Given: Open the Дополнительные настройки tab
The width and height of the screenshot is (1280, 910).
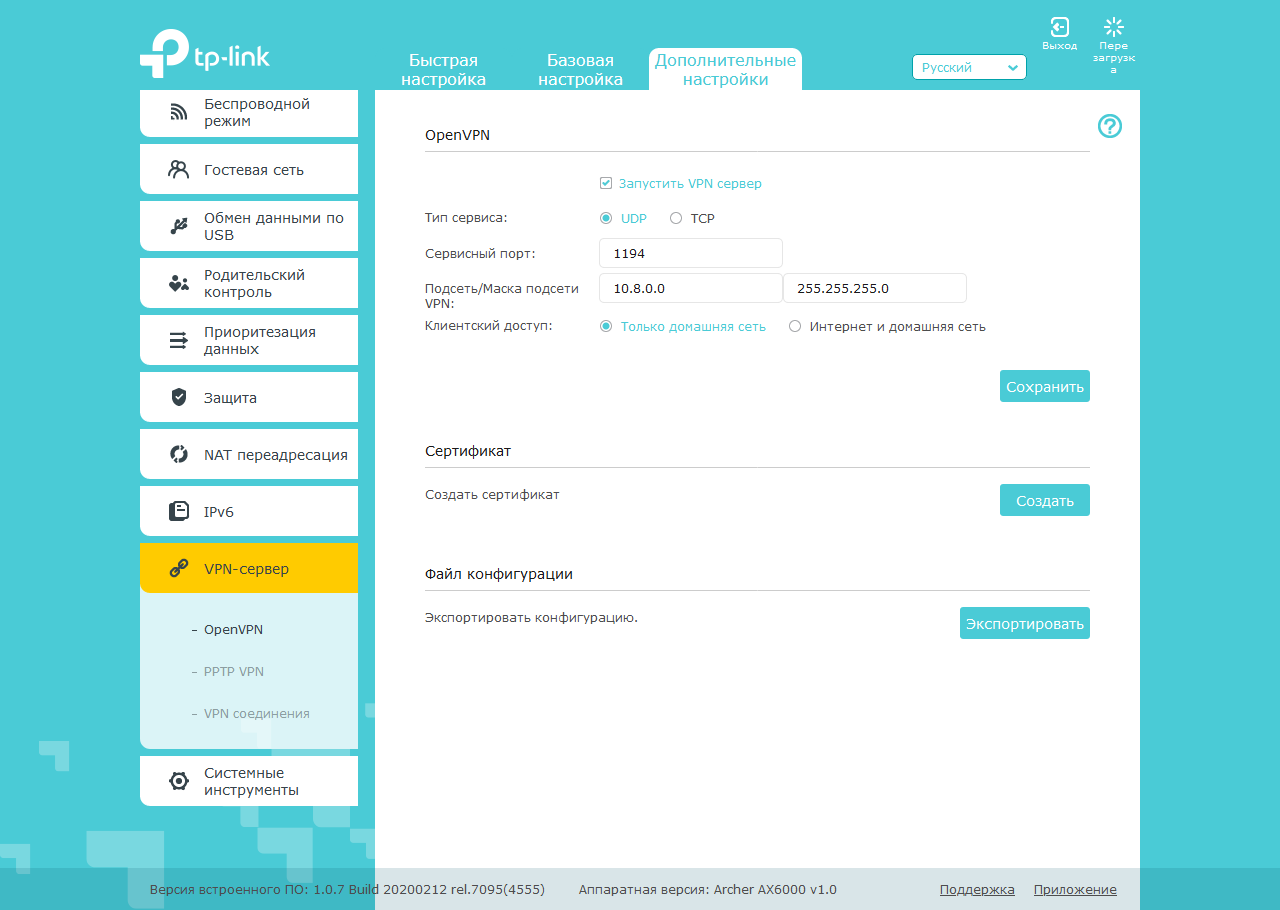Looking at the screenshot, I should pyautogui.click(x=725, y=70).
